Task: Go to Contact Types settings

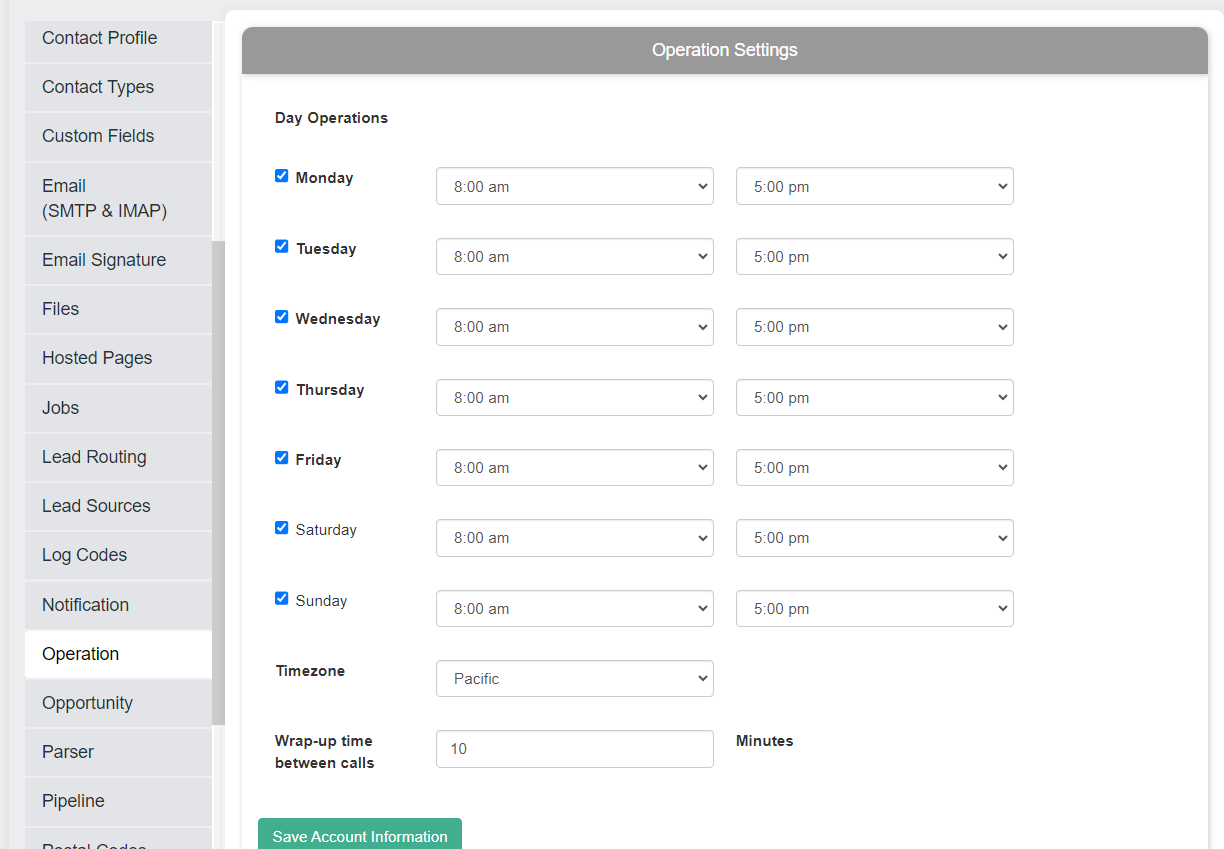Action: click(118, 87)
